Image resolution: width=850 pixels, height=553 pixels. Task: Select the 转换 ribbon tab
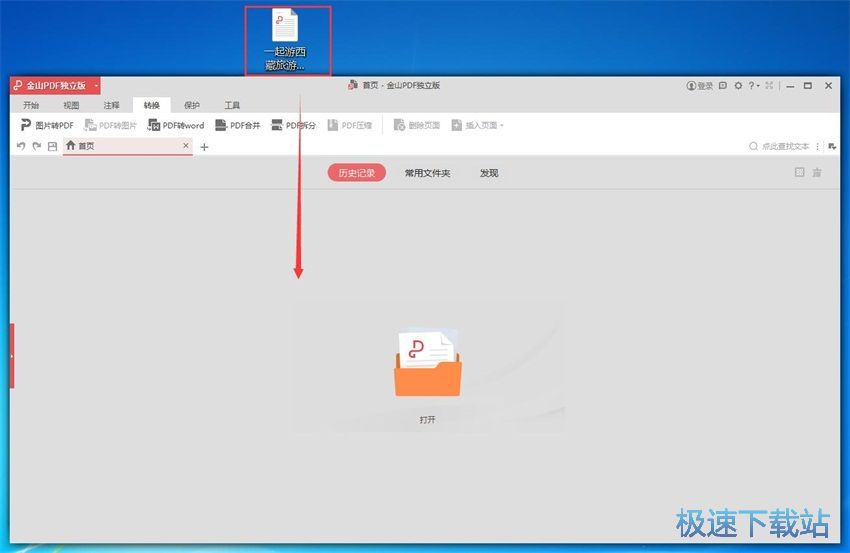pos(151,105)
